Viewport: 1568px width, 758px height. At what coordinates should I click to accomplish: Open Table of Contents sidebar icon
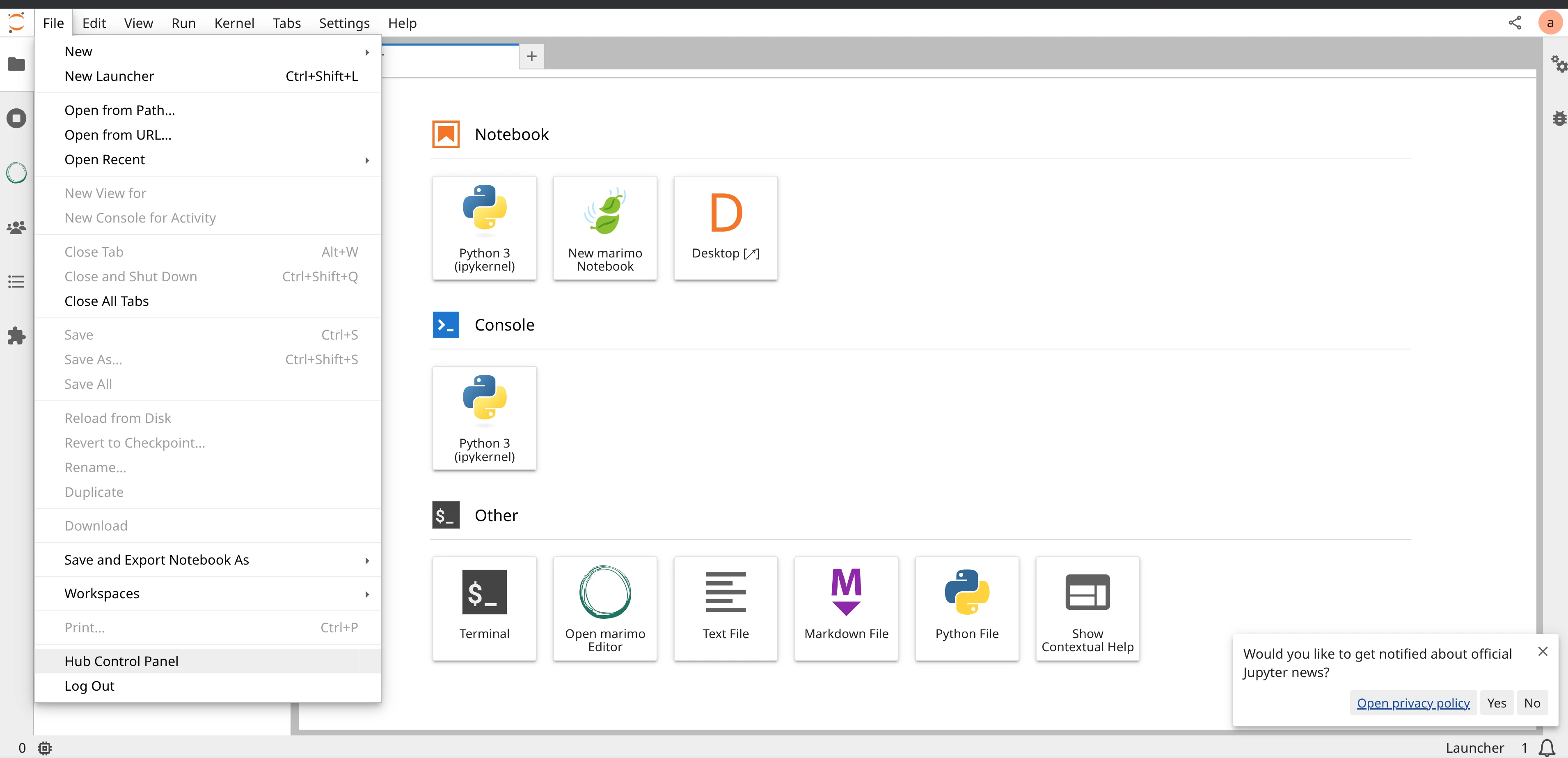[x=16, y=282]
